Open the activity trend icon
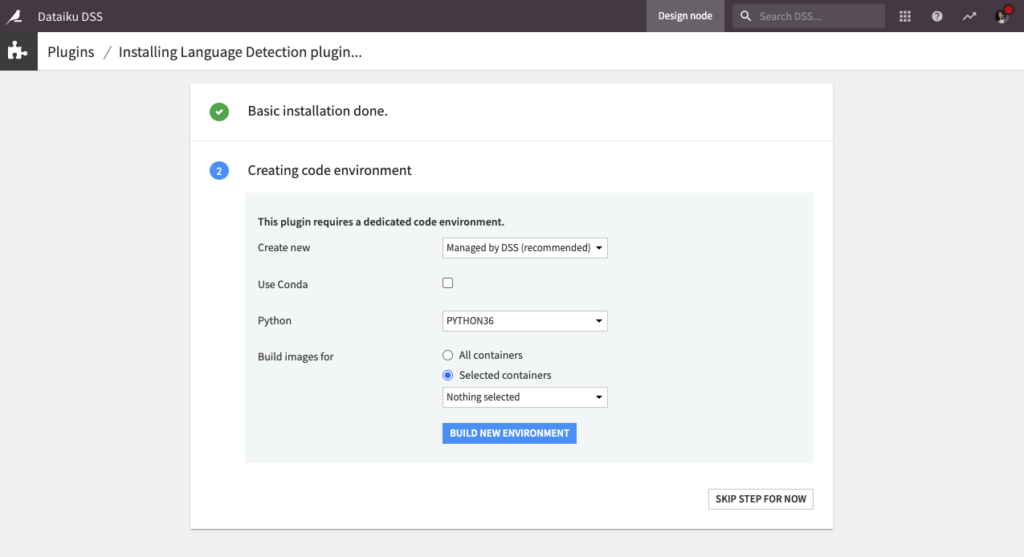Viewport: 1024px width, 557px height. pos(969,16)
